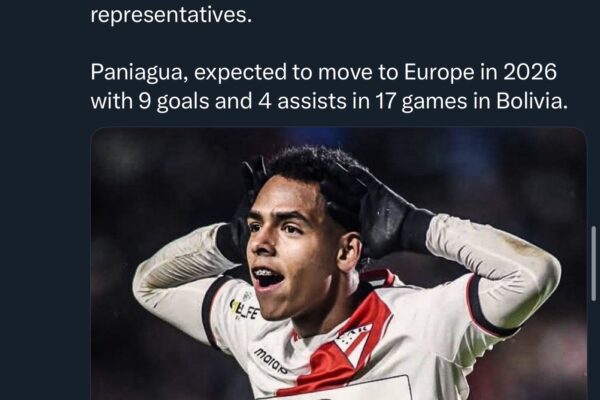The image size is (600, 400).
Task: Click the word "Bolivia." in the tweet
Action: coord(532,101)
